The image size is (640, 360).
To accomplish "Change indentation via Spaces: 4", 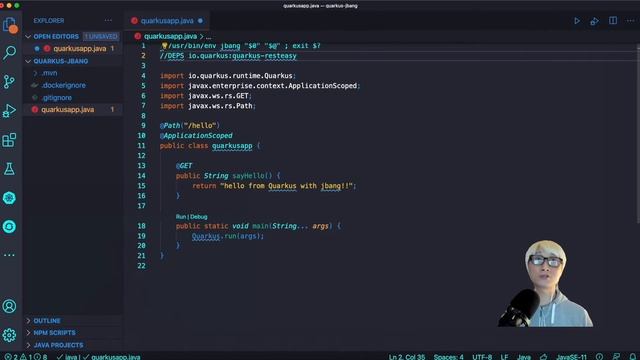I will 448,357.
